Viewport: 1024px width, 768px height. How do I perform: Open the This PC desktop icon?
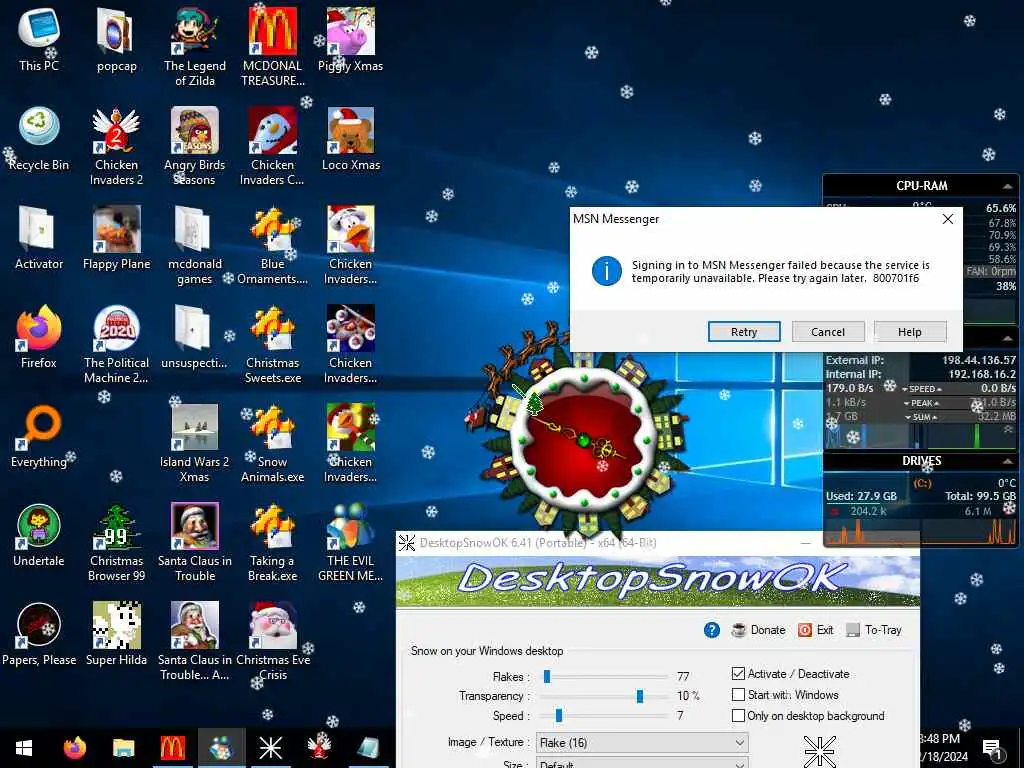tap(39, 39)
